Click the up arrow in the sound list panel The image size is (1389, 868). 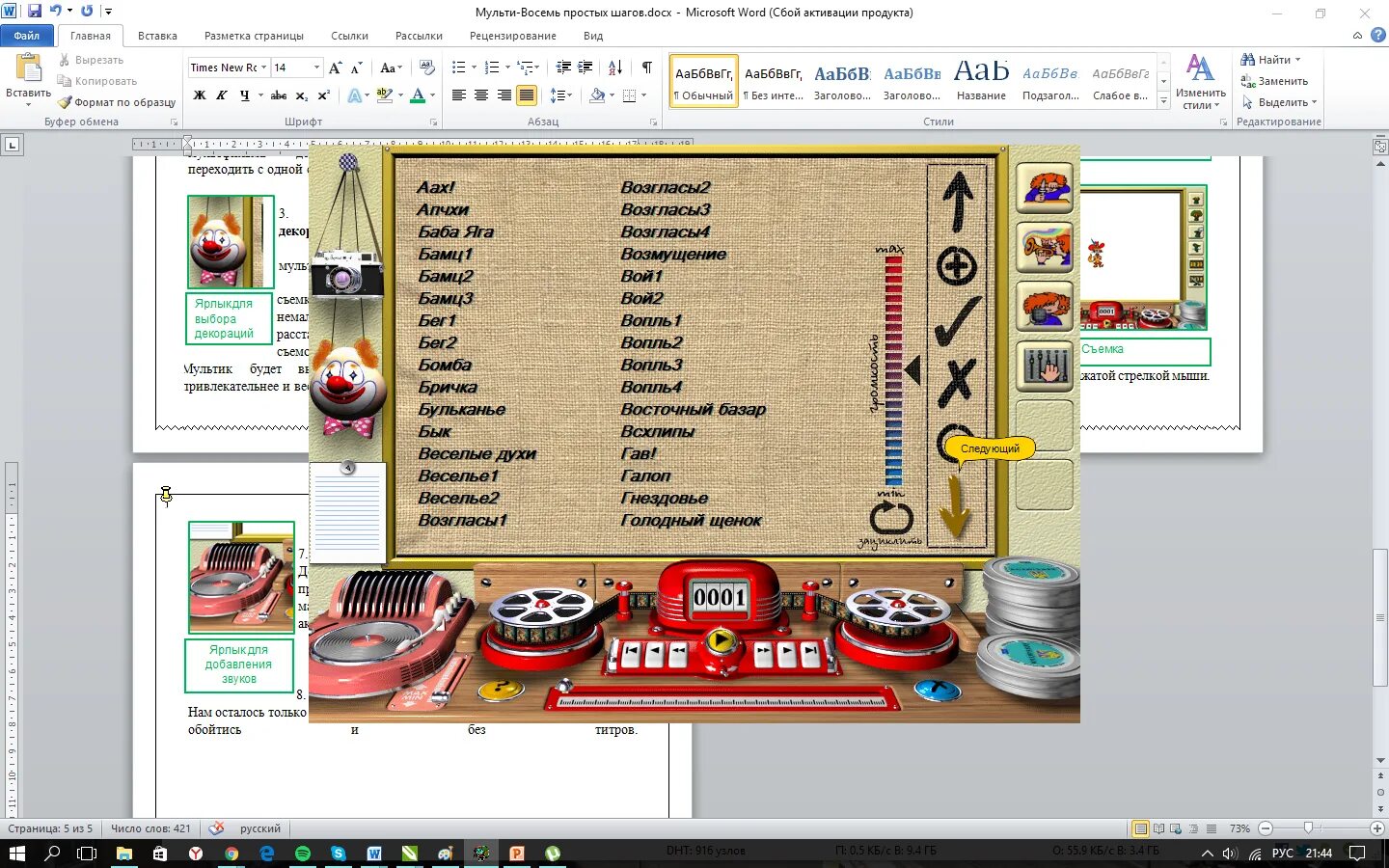[957, 203]
